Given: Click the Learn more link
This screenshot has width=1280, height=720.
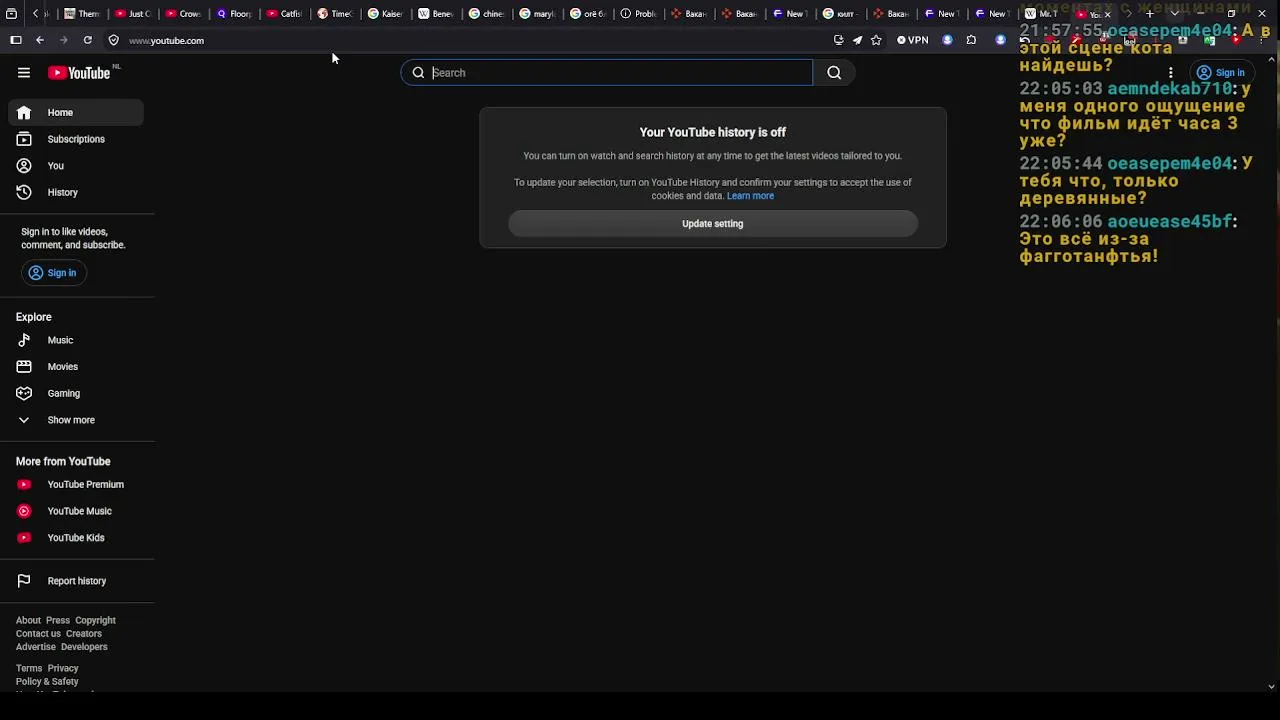Looking at the screenshot, I should 750,196.
